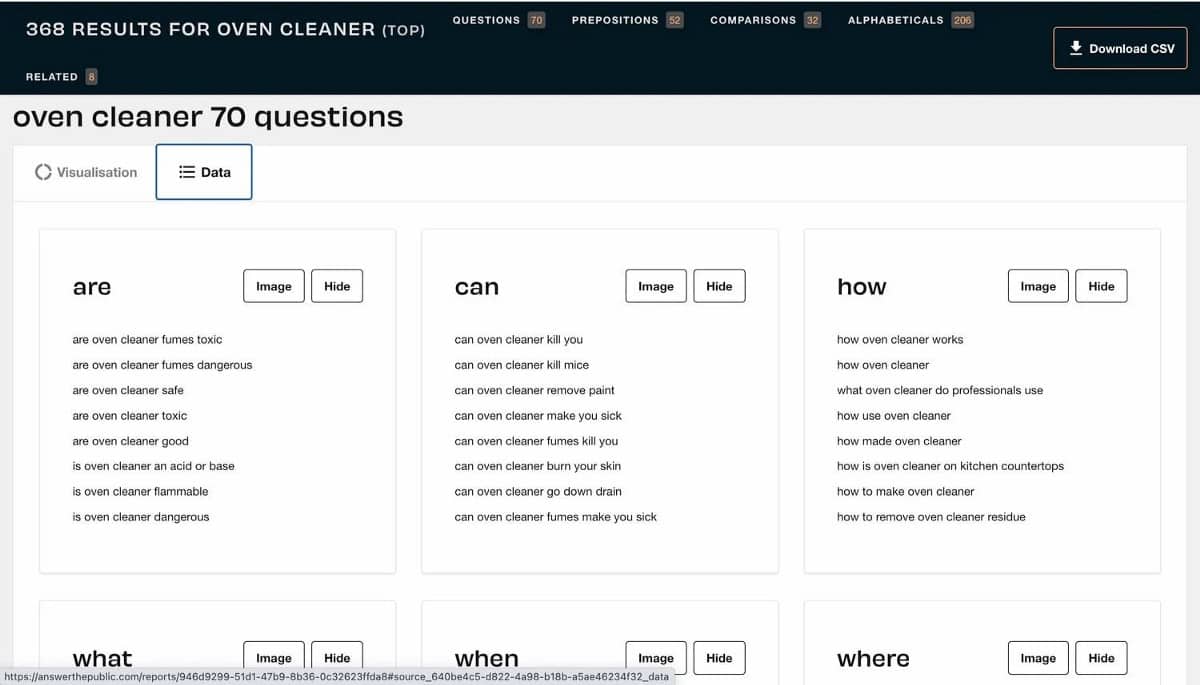The width and height of the screenshot is (1200, 685).
Task: Open the Comparisons 32 tab
Action: tap(765, 20)
